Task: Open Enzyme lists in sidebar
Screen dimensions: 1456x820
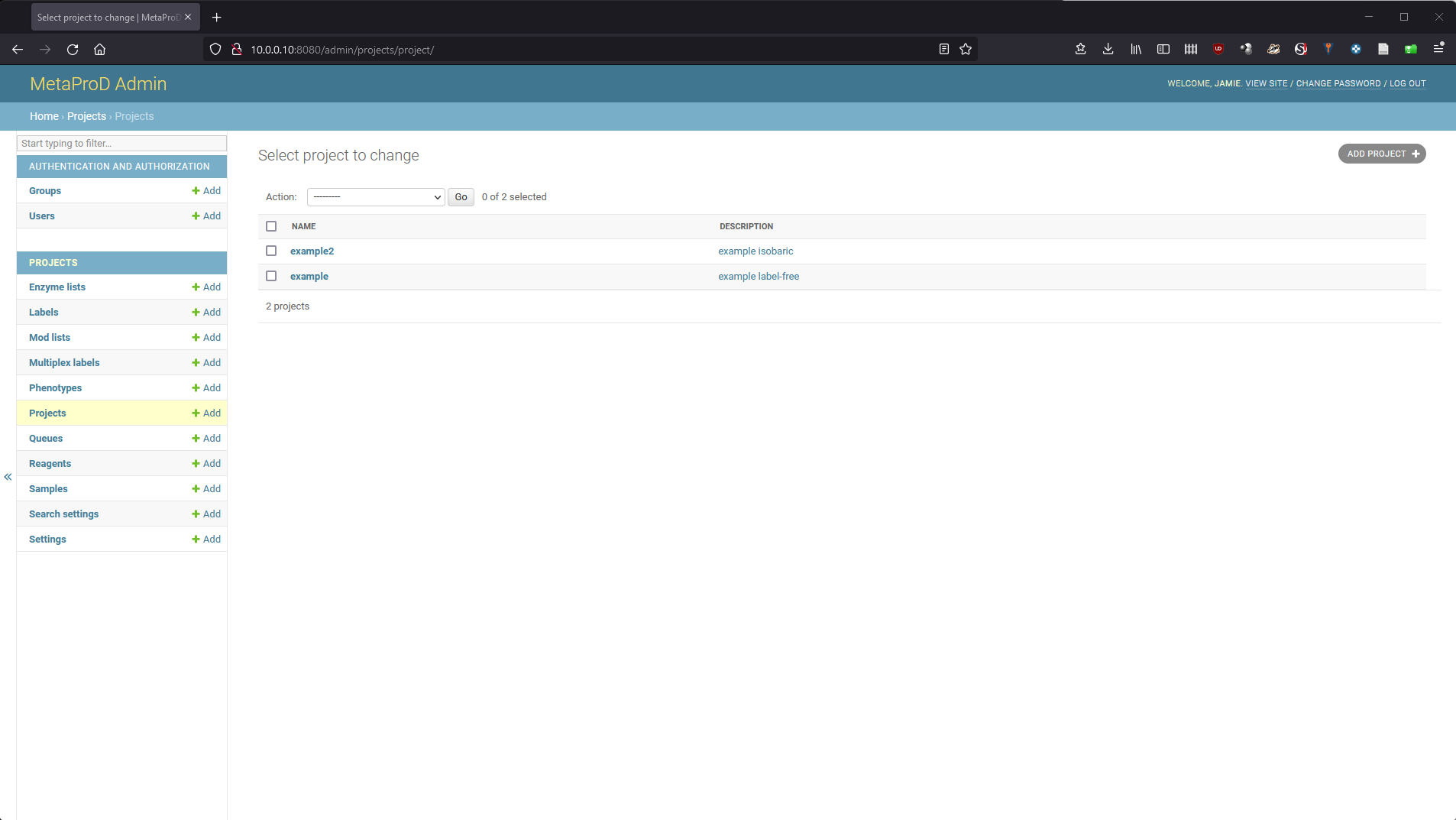Action: tap(57, 287)
